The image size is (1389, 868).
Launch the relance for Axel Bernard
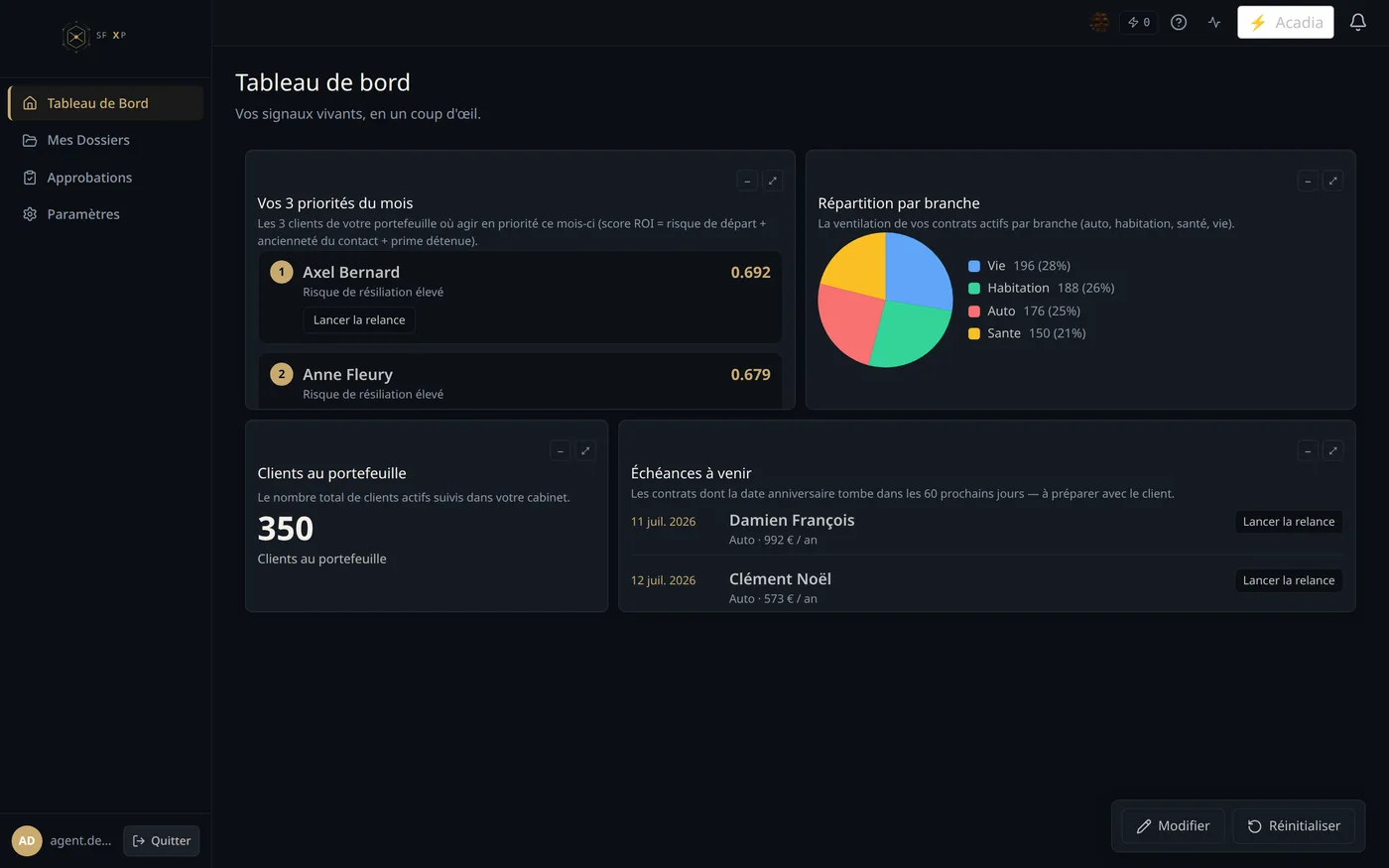pyautogui.click(x=359, y=319)
